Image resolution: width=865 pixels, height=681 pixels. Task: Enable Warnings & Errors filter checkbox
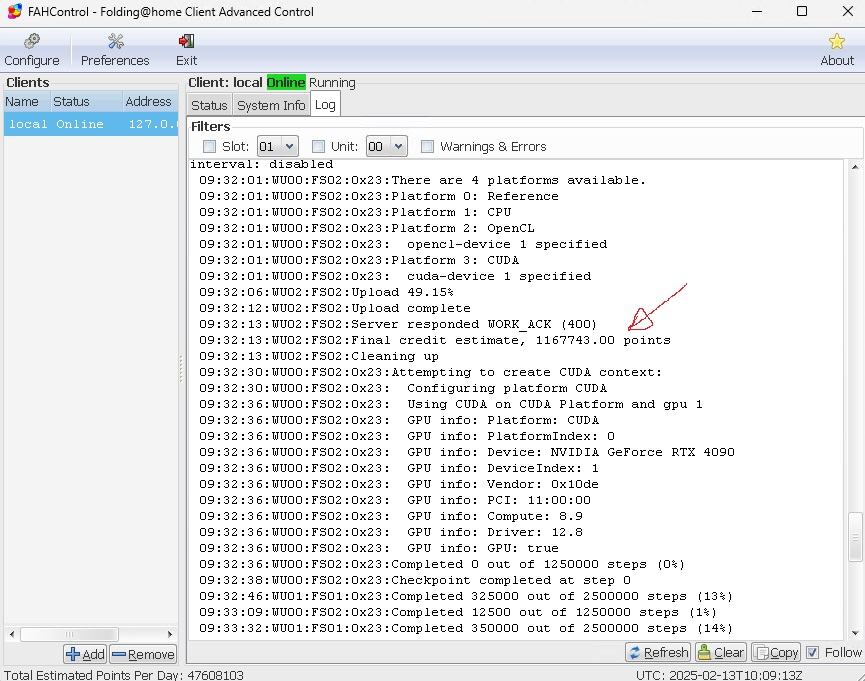pyautogui.click(x=427, y=146)
